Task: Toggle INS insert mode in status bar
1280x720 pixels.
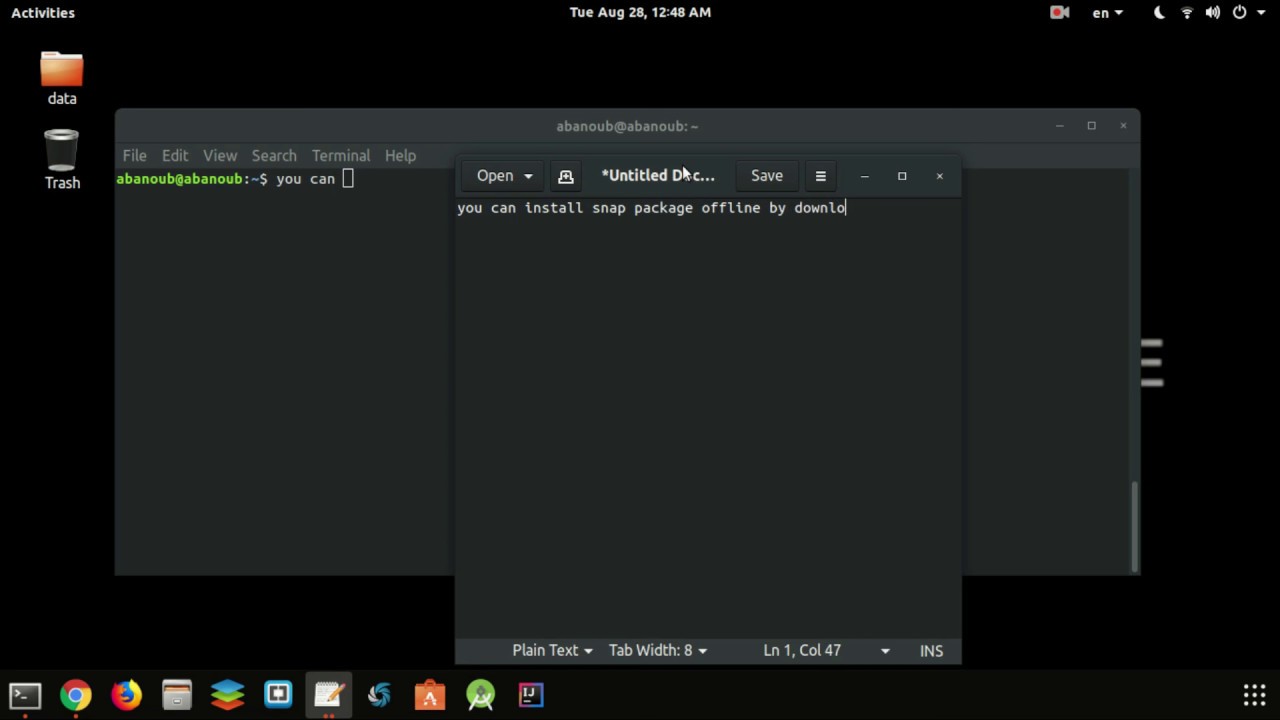Action: coord(931,650)
